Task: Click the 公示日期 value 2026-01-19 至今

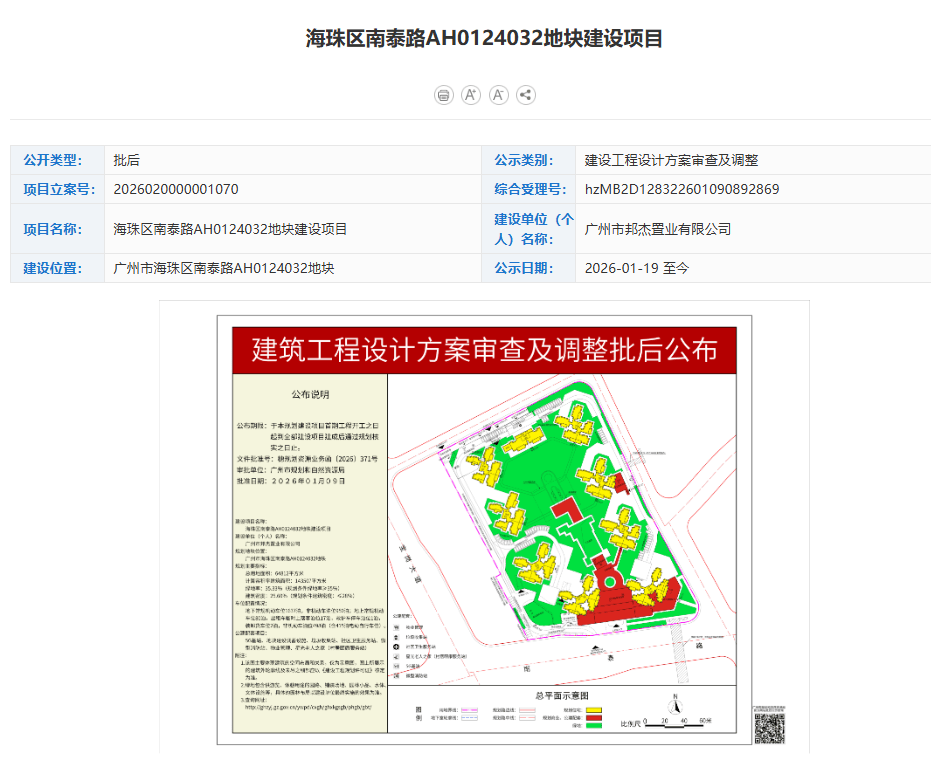Action: tap(636, 268)
